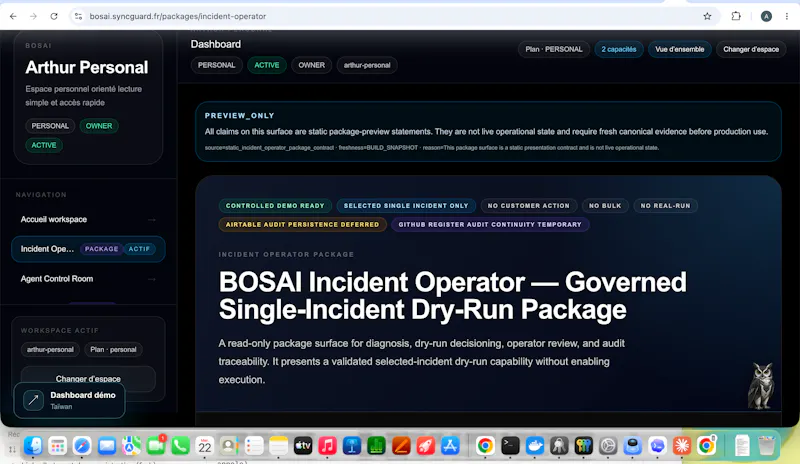Click the arrow icon beside Accueil workspace

pyautogui.click(x=152, y=219)
